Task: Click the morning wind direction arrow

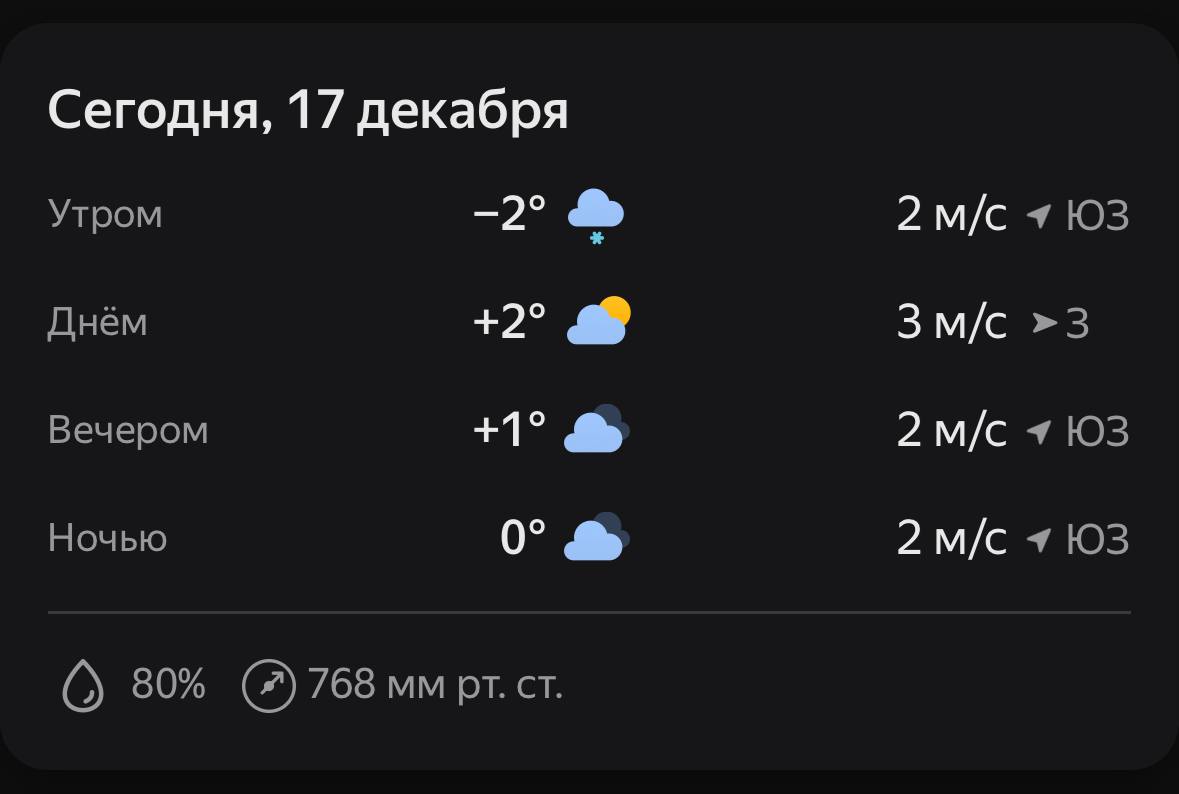Action: pyautogui.click(x=1040, y=215)
